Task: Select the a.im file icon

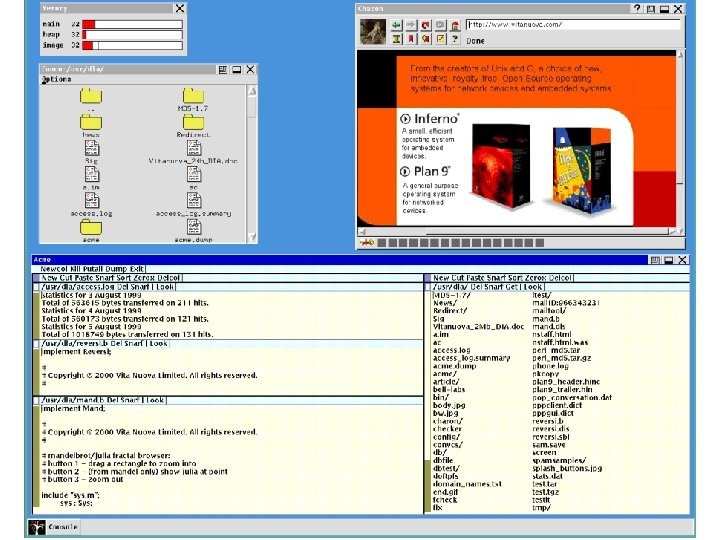Action: pos(91,174)
